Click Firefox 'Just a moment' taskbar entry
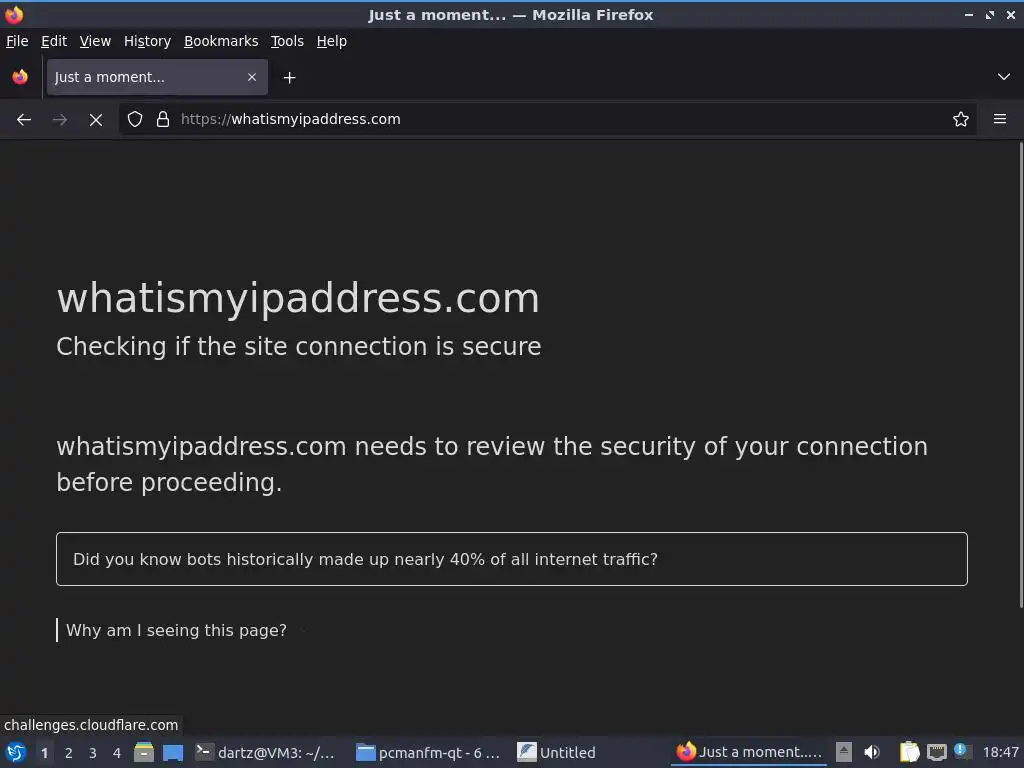The height and width of the screenshot is (768, 1024). (749, 752)
